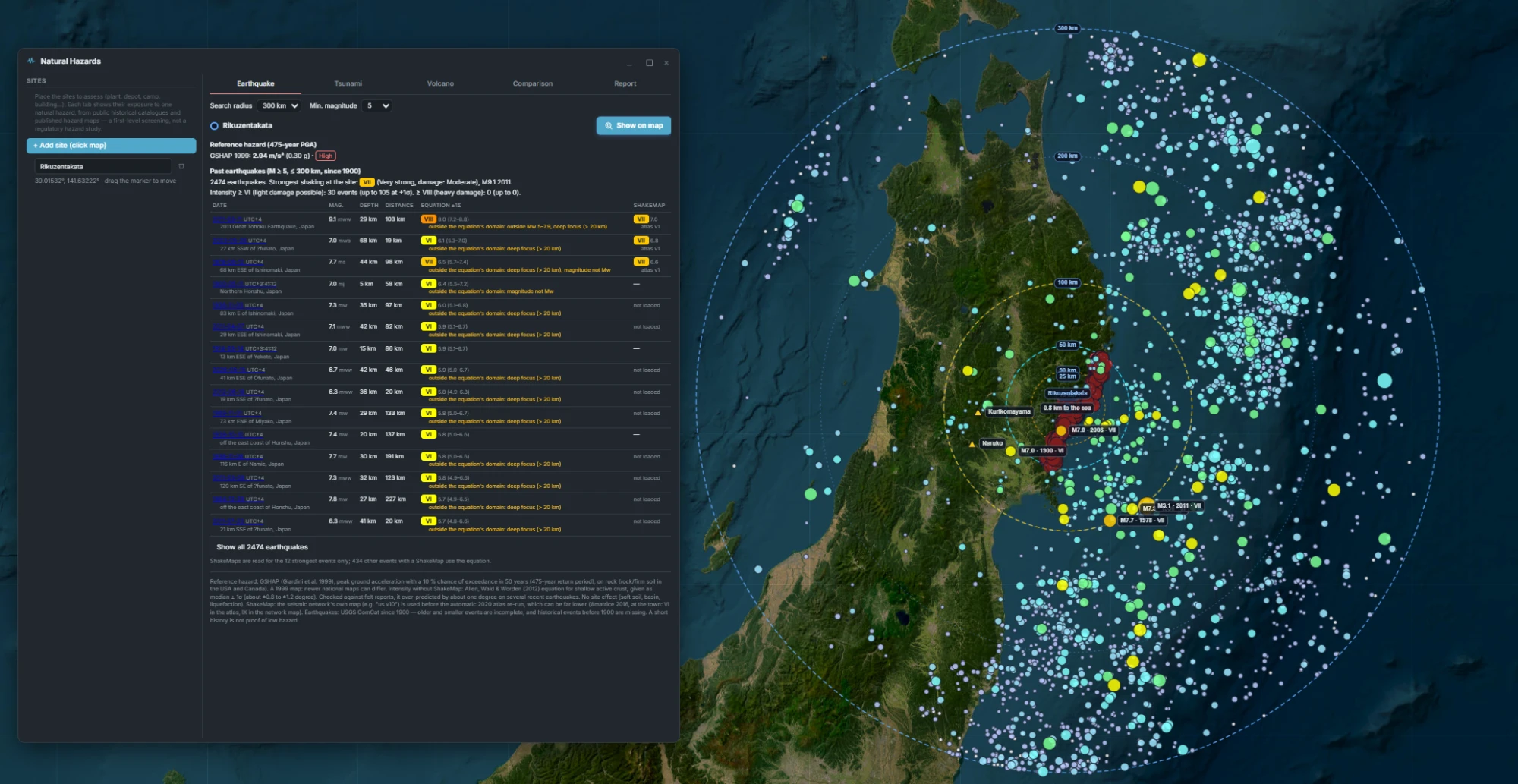
Task: Open the Volcano tab
Action: (440, 84)
